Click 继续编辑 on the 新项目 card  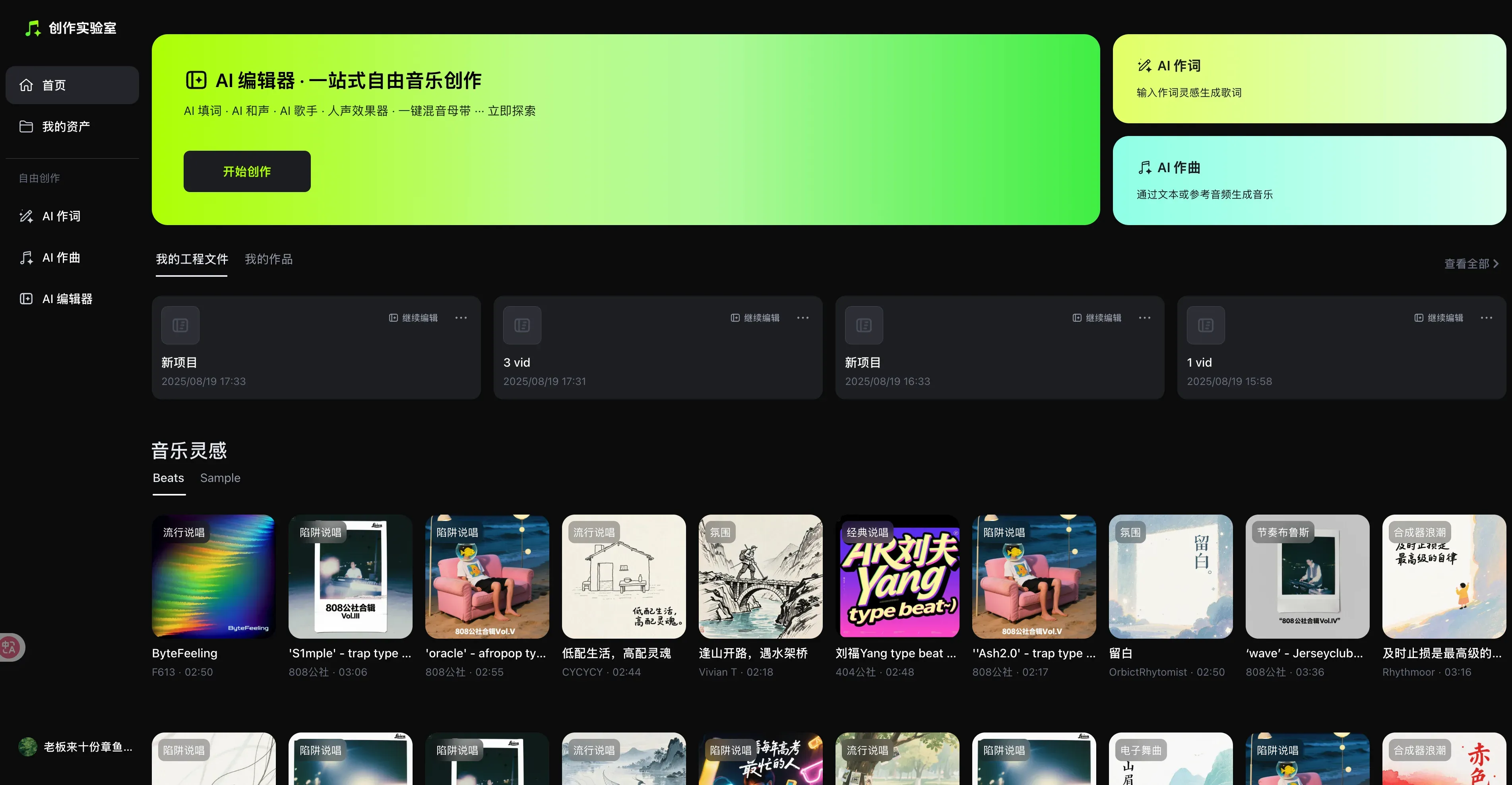pyautogui.click(x=414, y=318)
